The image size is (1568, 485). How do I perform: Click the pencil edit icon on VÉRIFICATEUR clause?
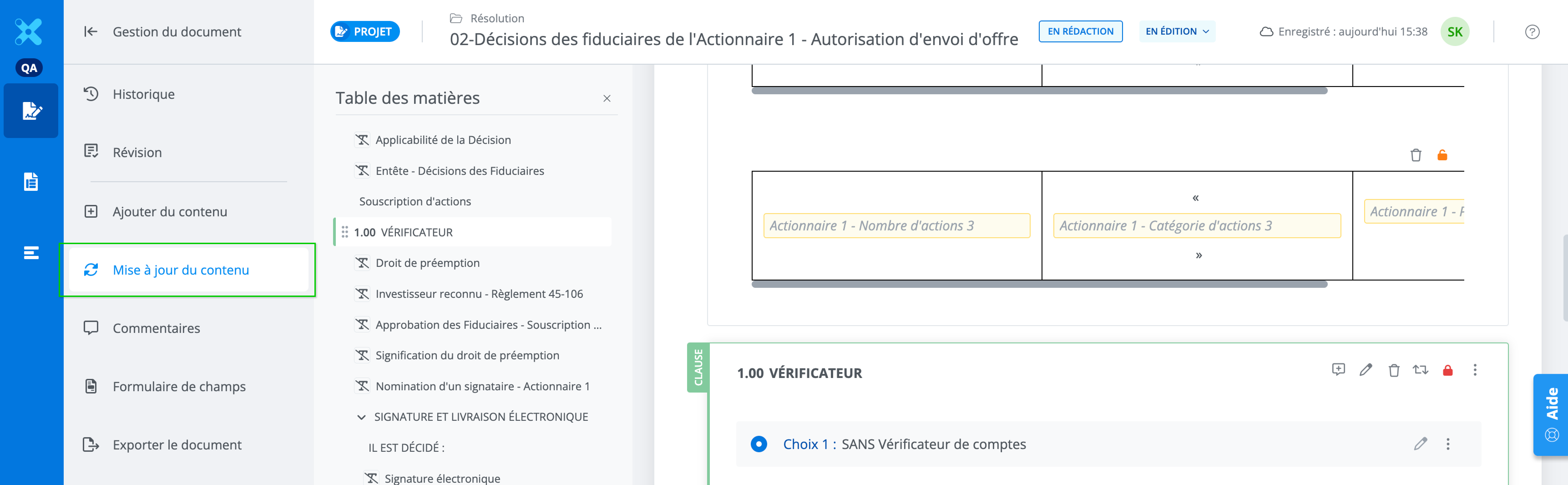[1366, 370]
